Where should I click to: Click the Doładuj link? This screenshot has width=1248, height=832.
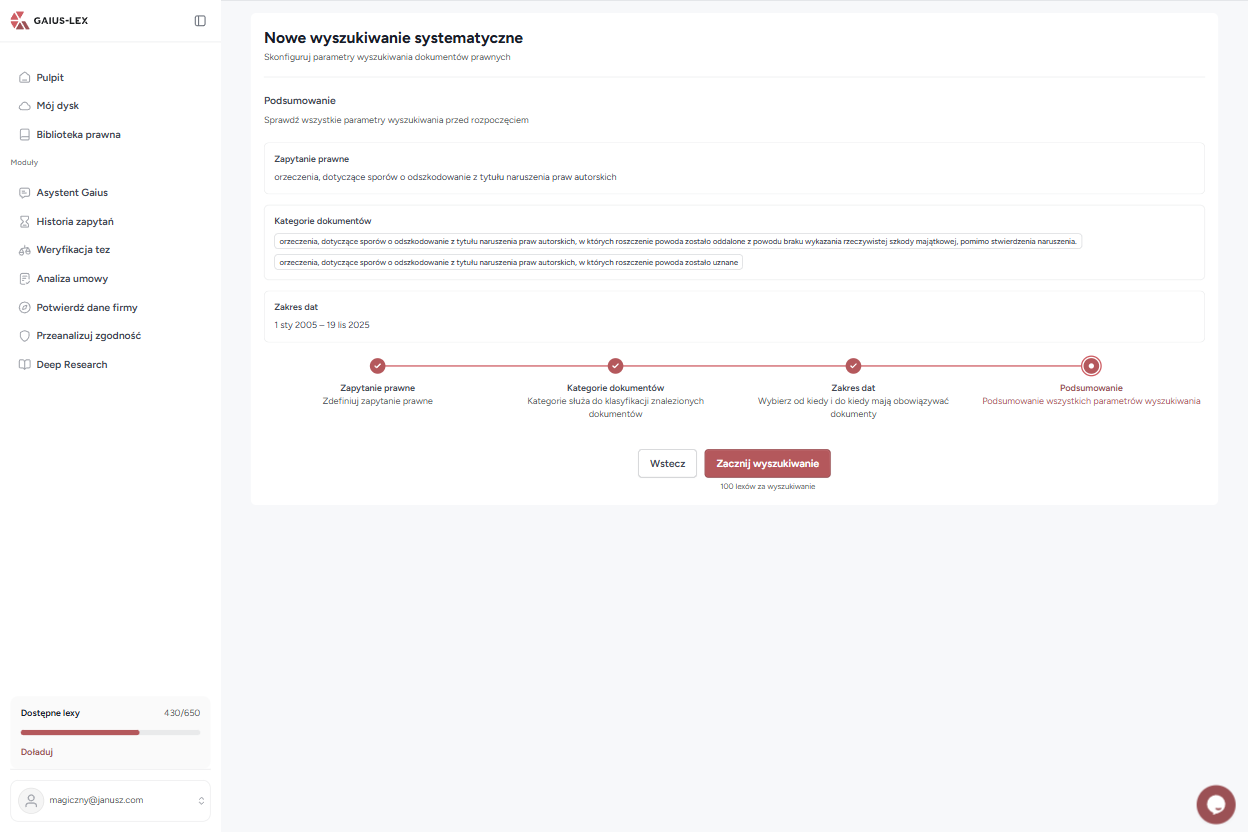pyautogui.click(x=36, y=751)
